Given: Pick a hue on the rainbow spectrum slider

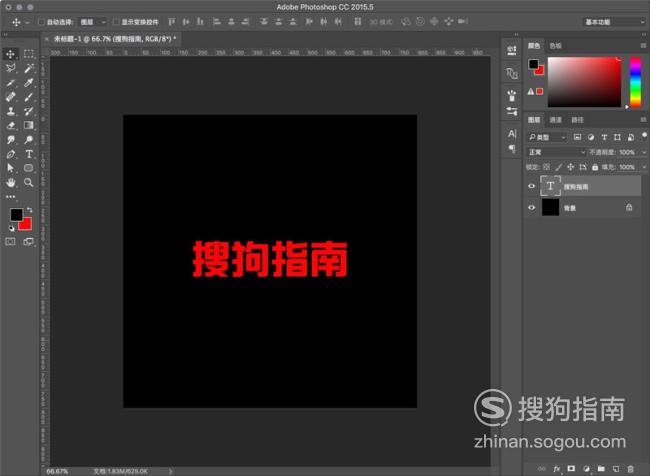Looking at the screenshot, I should [x=635, y=82].
